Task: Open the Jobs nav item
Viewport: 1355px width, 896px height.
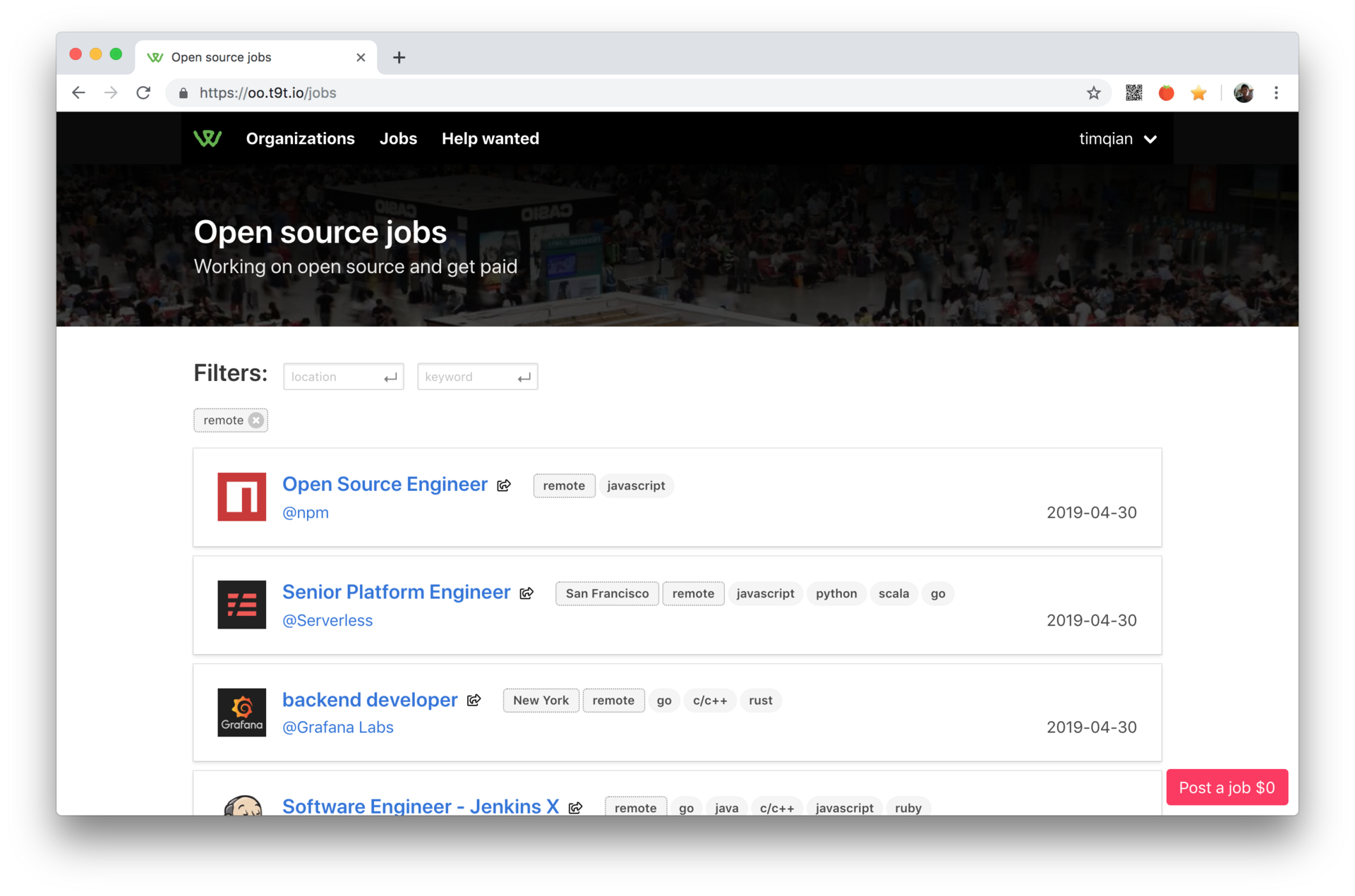Action: 398,138
